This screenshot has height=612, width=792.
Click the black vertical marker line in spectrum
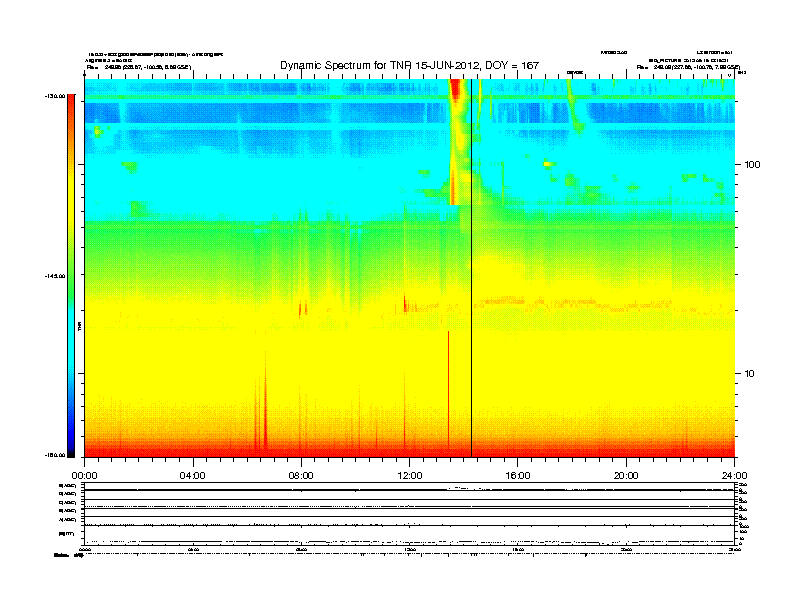click(471, 268)
